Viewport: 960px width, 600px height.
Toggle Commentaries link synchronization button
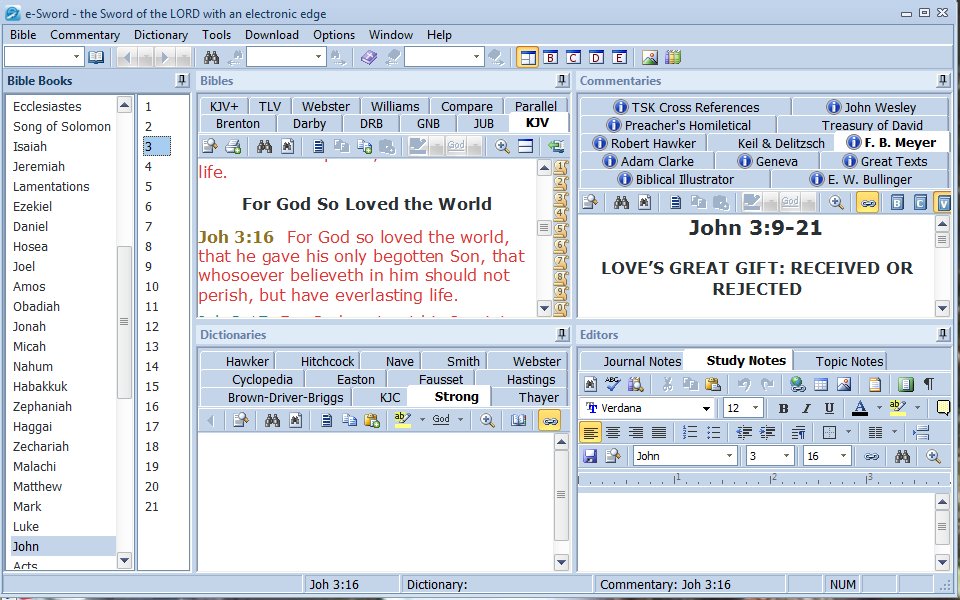868,202
